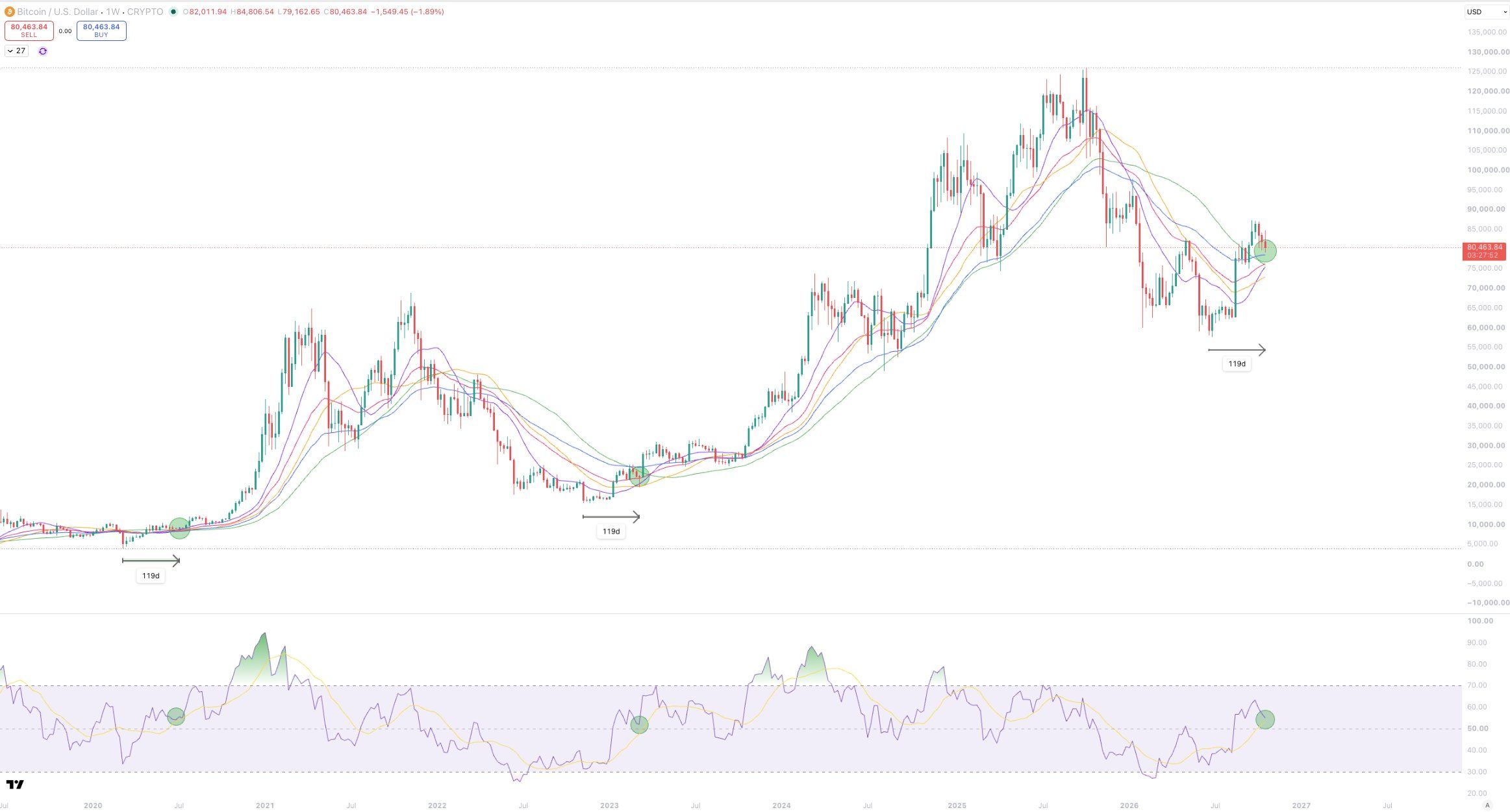
Task: Click the auto scale 'A' button
Action: pyautogui.click(x=1487, y=806)
